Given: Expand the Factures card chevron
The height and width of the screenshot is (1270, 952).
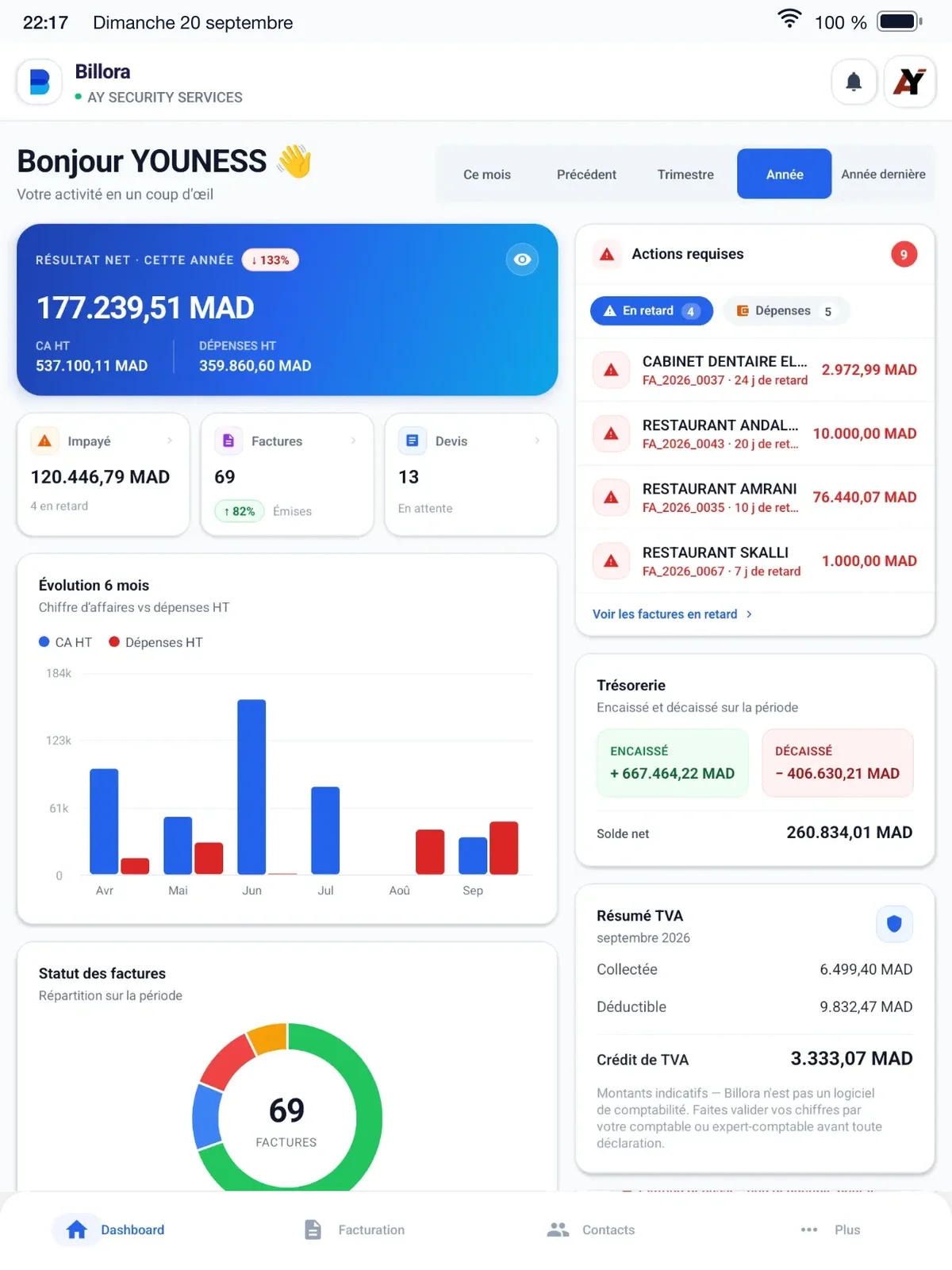Looking at the screenshot, I should 354,441.
